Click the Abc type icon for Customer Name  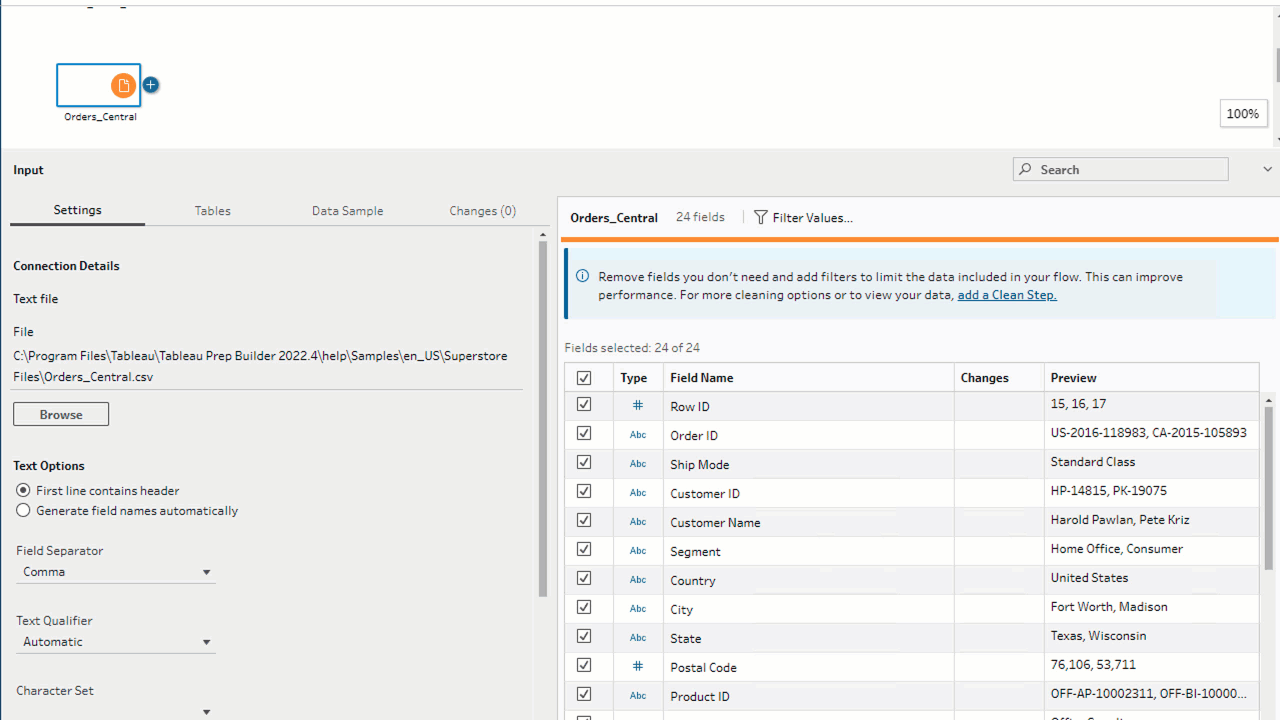click(x=637, y=522)
